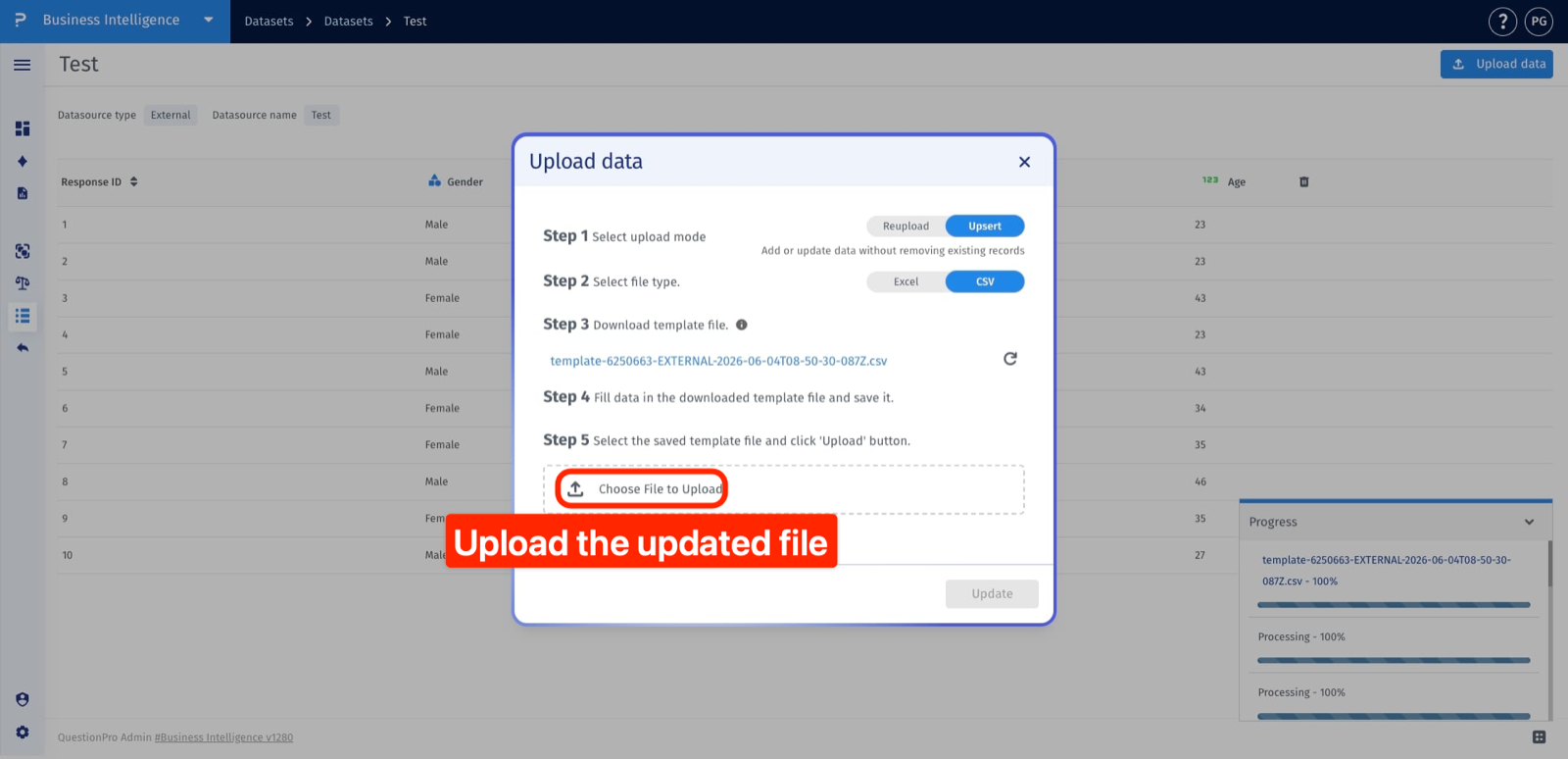
Task: Open the PG profile avatar
Action: click(x=1539, y=21)
